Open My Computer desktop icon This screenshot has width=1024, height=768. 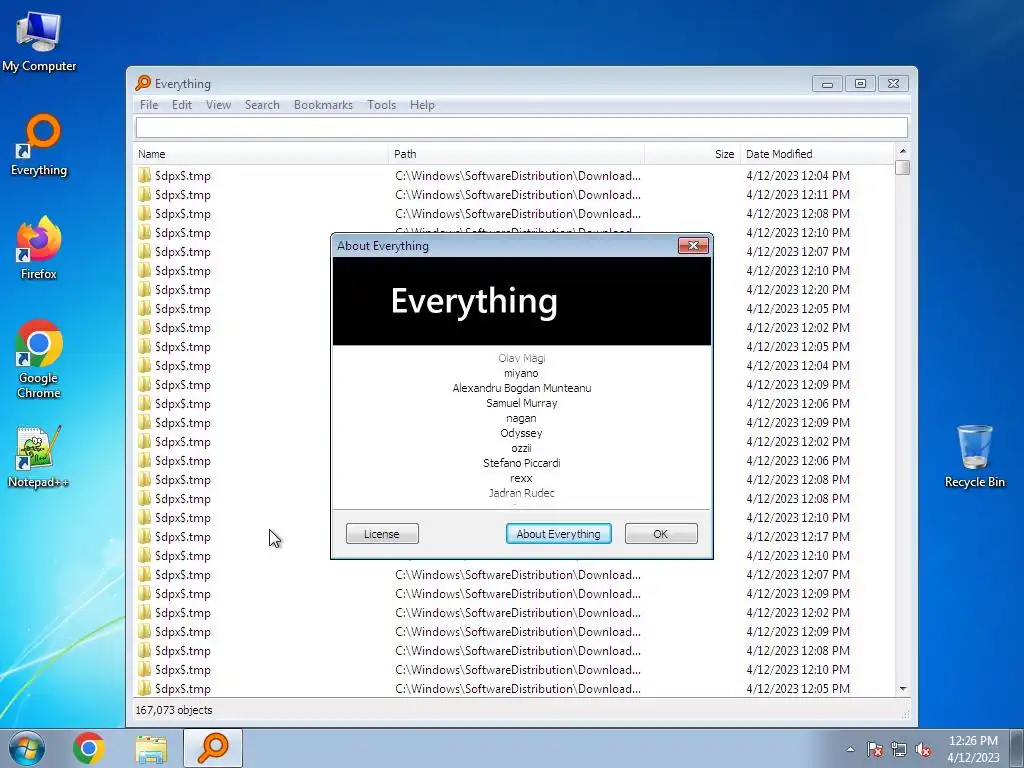click(x=39, y=40)
